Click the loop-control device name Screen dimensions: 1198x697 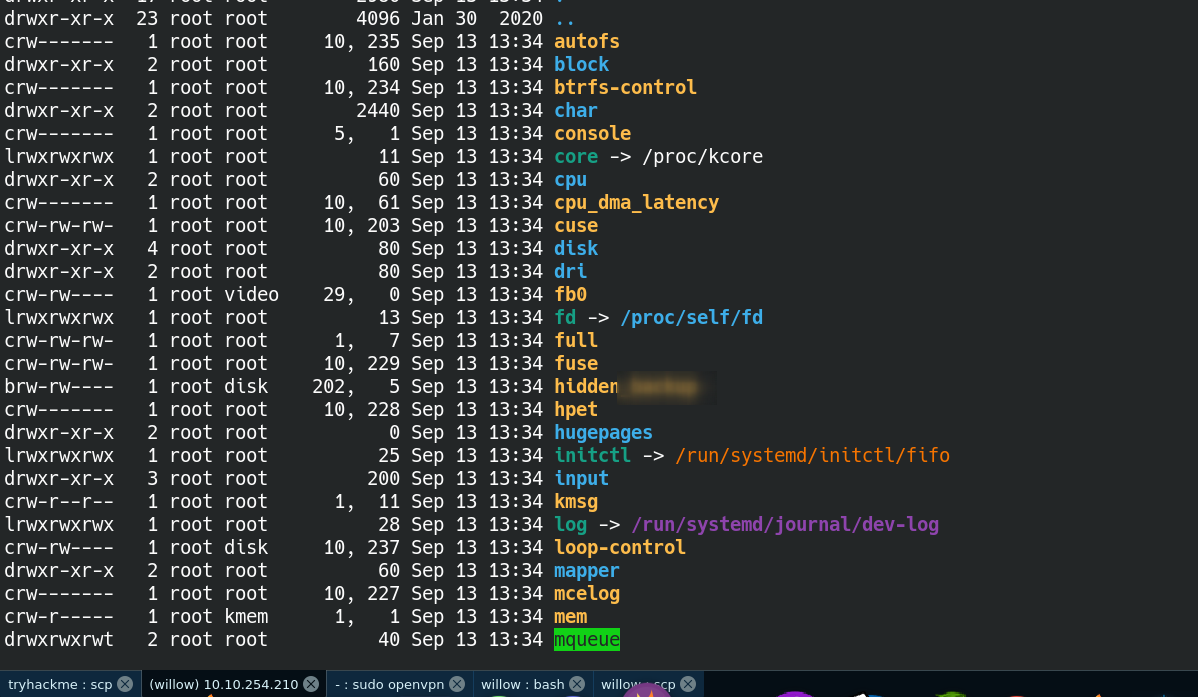[620, 548]
